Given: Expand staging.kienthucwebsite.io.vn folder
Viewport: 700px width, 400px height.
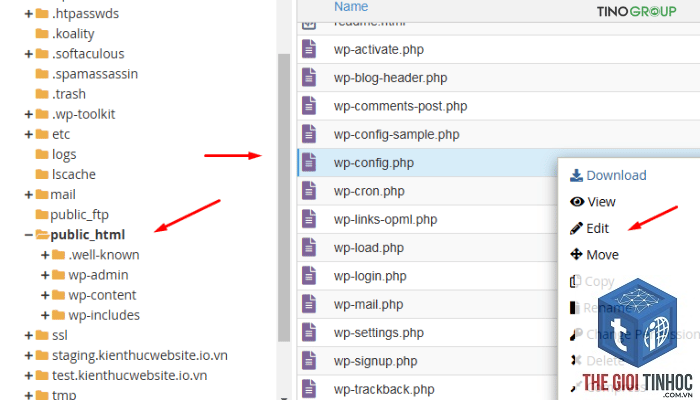Looking at the screenshot, I should 29,355.
